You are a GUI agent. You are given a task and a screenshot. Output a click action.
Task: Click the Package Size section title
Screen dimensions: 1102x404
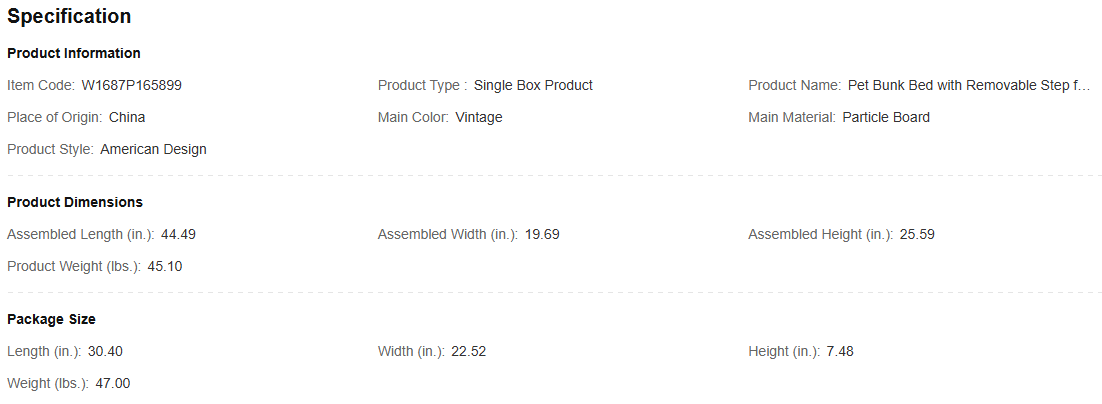click(51, 319)
